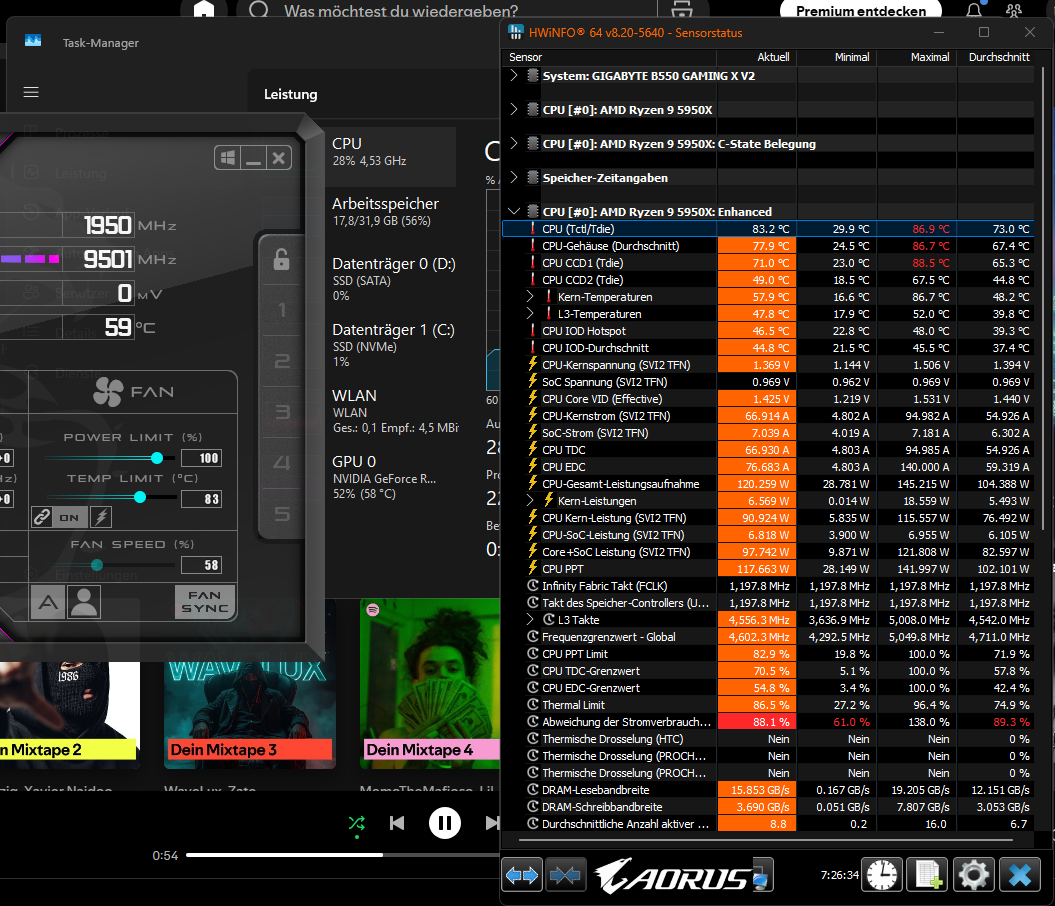Image resolution: width=1055 pixels, height=906 pixels.
Task: Click the collapse columns arrows icon in HWiNFO
Action: (565, 875)
